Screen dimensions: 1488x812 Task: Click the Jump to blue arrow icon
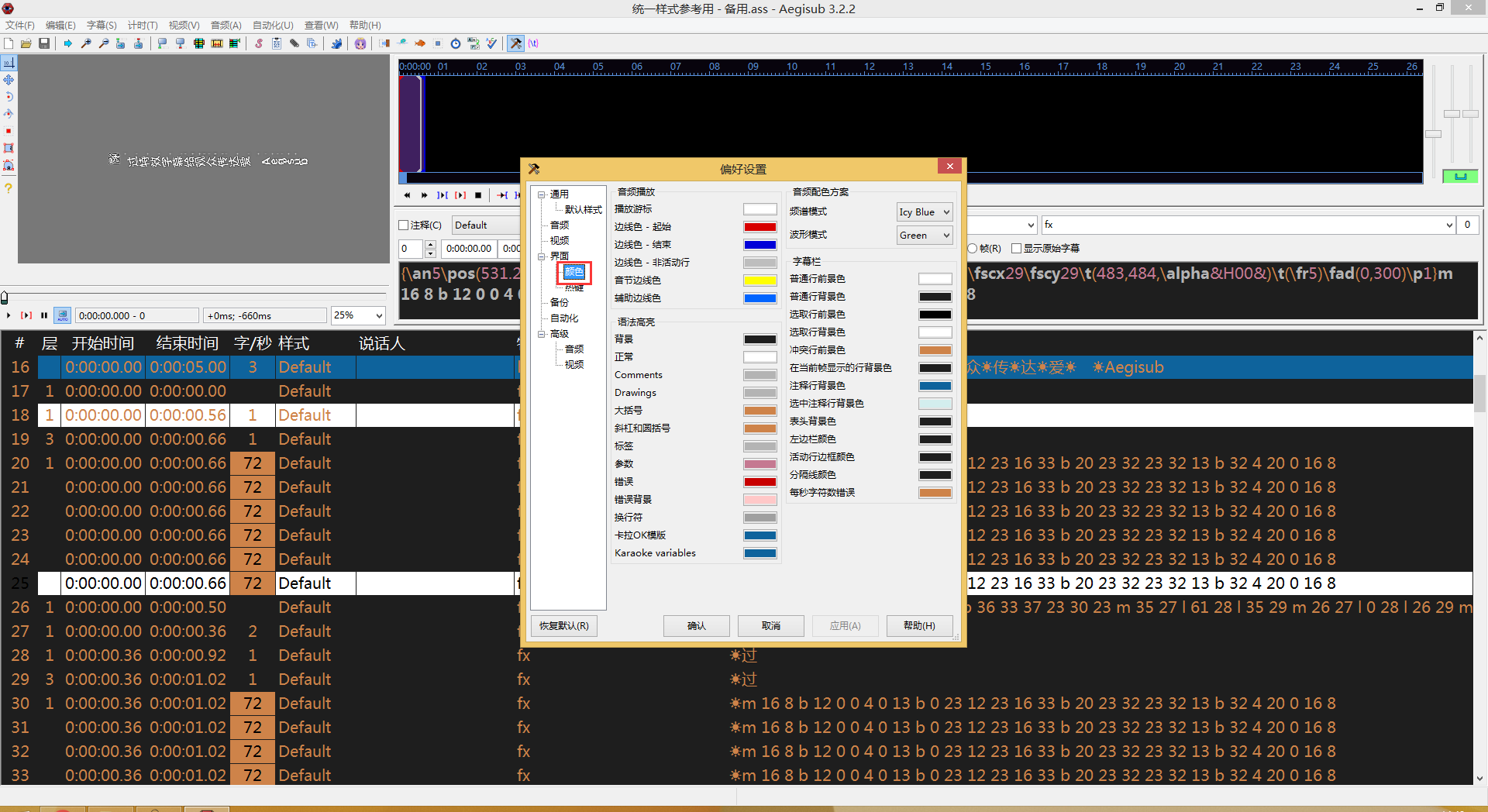click(68, 43)
